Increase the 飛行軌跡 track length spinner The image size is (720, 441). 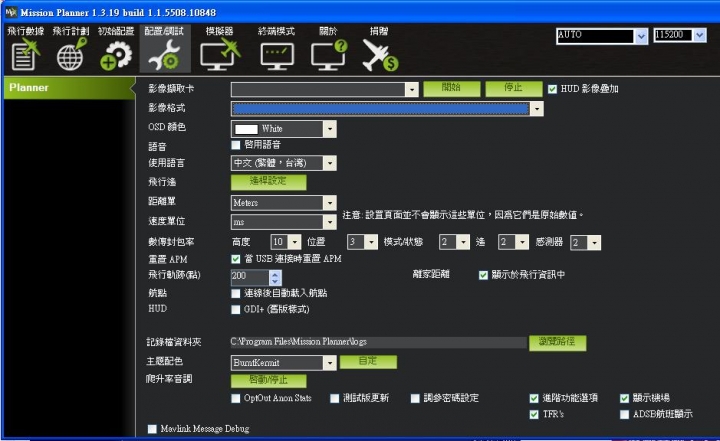point(275,274)
